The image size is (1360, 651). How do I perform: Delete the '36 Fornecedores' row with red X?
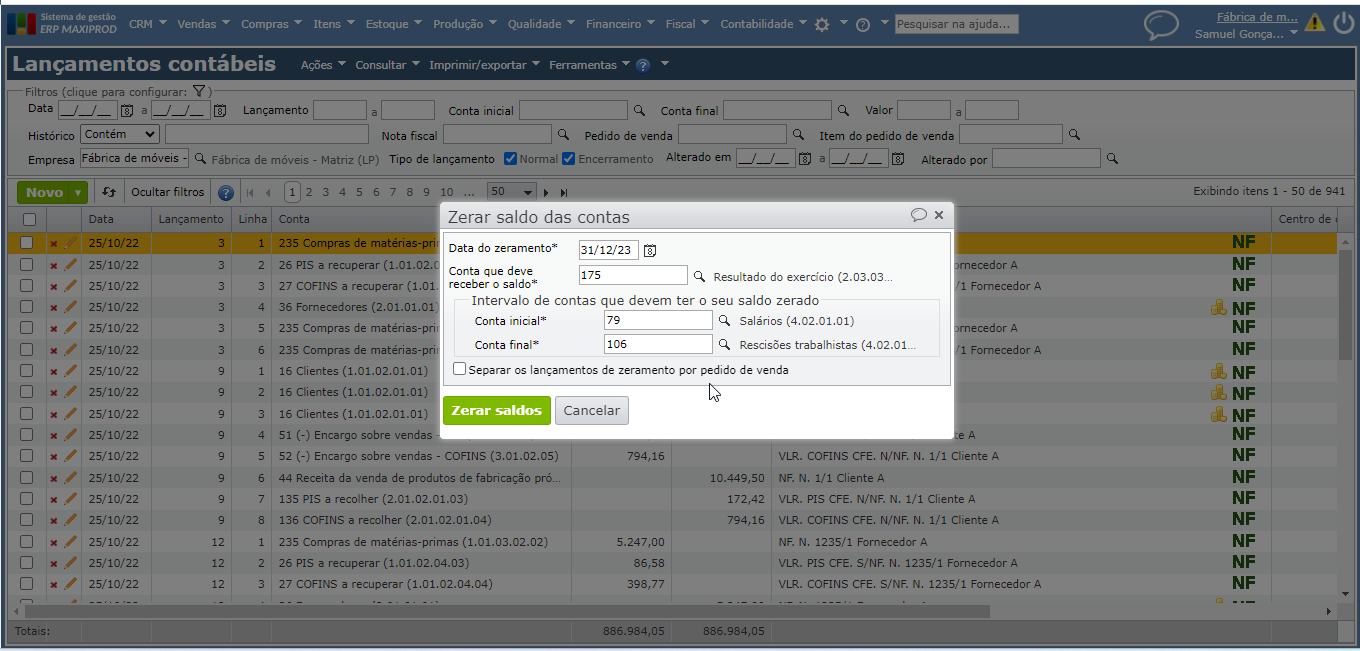point(54,308)
